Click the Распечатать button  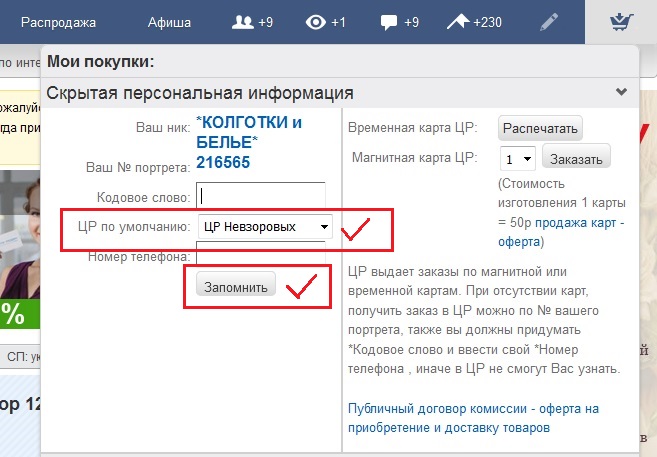coord(540,128)
